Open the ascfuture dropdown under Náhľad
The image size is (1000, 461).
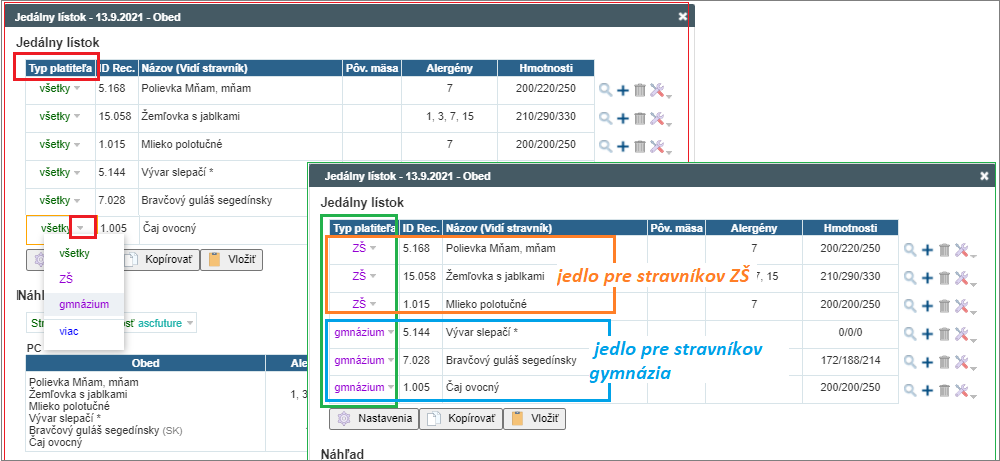189,322
